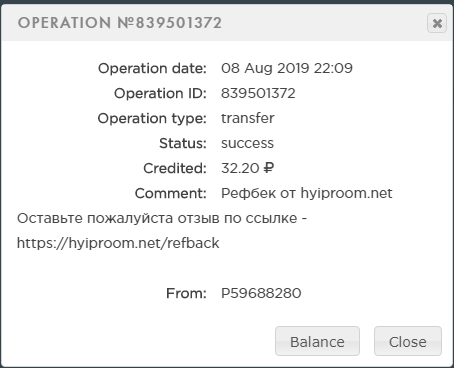Viewport: 454px width, 368px height.
Task: Click the Comment label
Action: pyautogui.click(x=171, y=193)
